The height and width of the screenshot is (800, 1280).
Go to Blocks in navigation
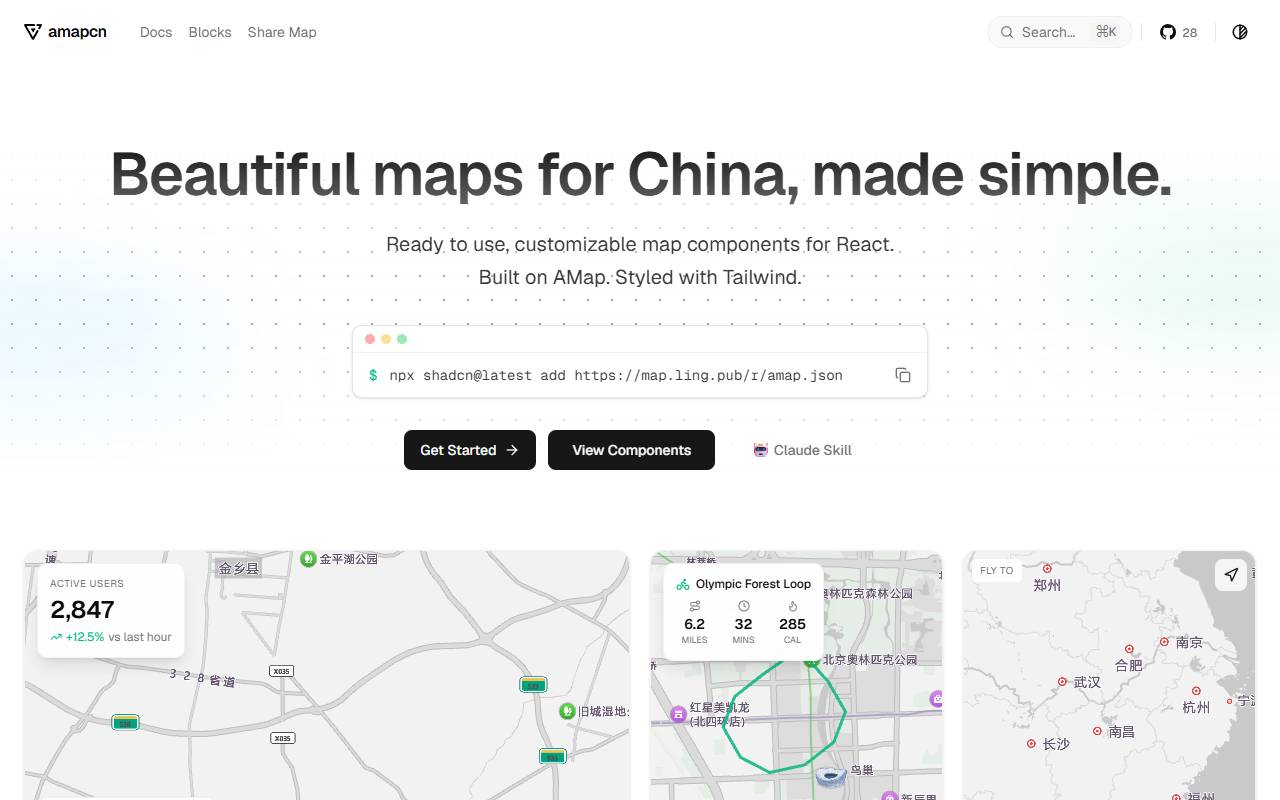[x=210, y=32]
